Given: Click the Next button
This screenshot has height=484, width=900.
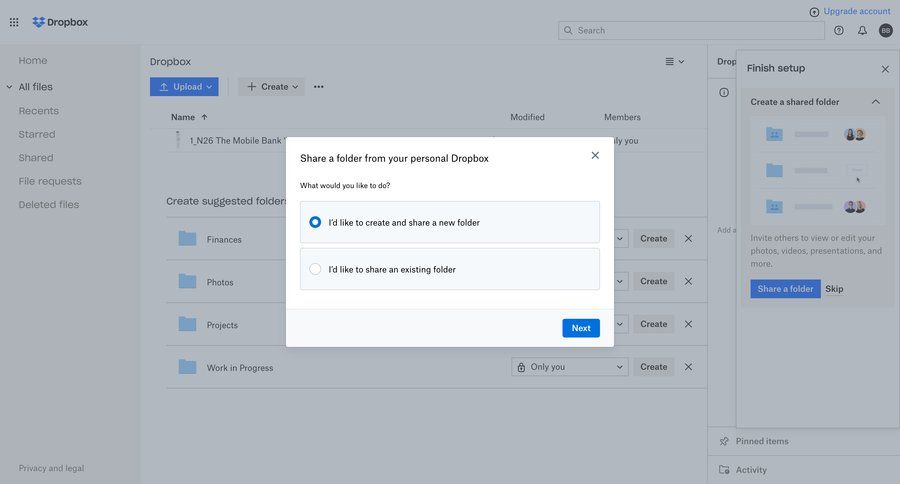Looking at the screenshot, I should coord(581,328).
